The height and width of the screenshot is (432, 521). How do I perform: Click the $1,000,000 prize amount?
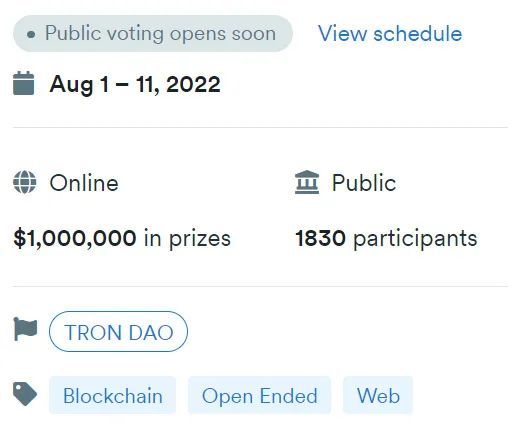pos(75,238)
